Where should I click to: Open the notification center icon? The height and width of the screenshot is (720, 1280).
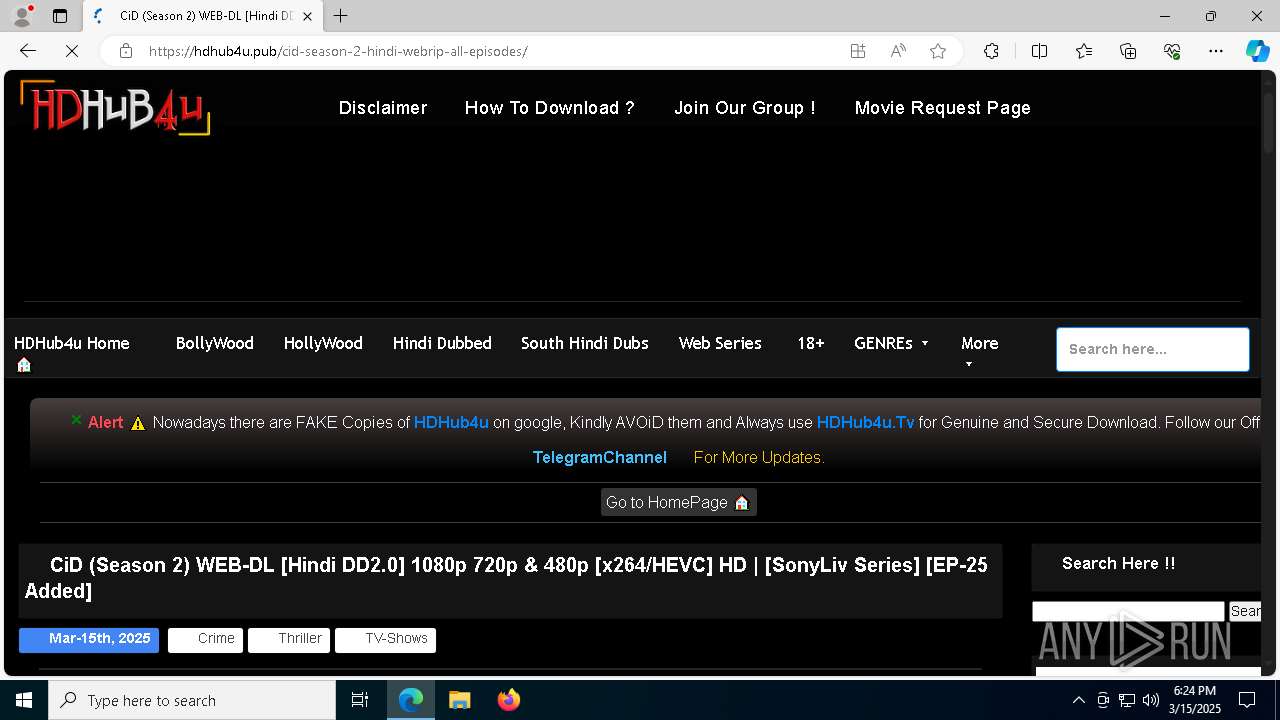(x=1247, y=700)
